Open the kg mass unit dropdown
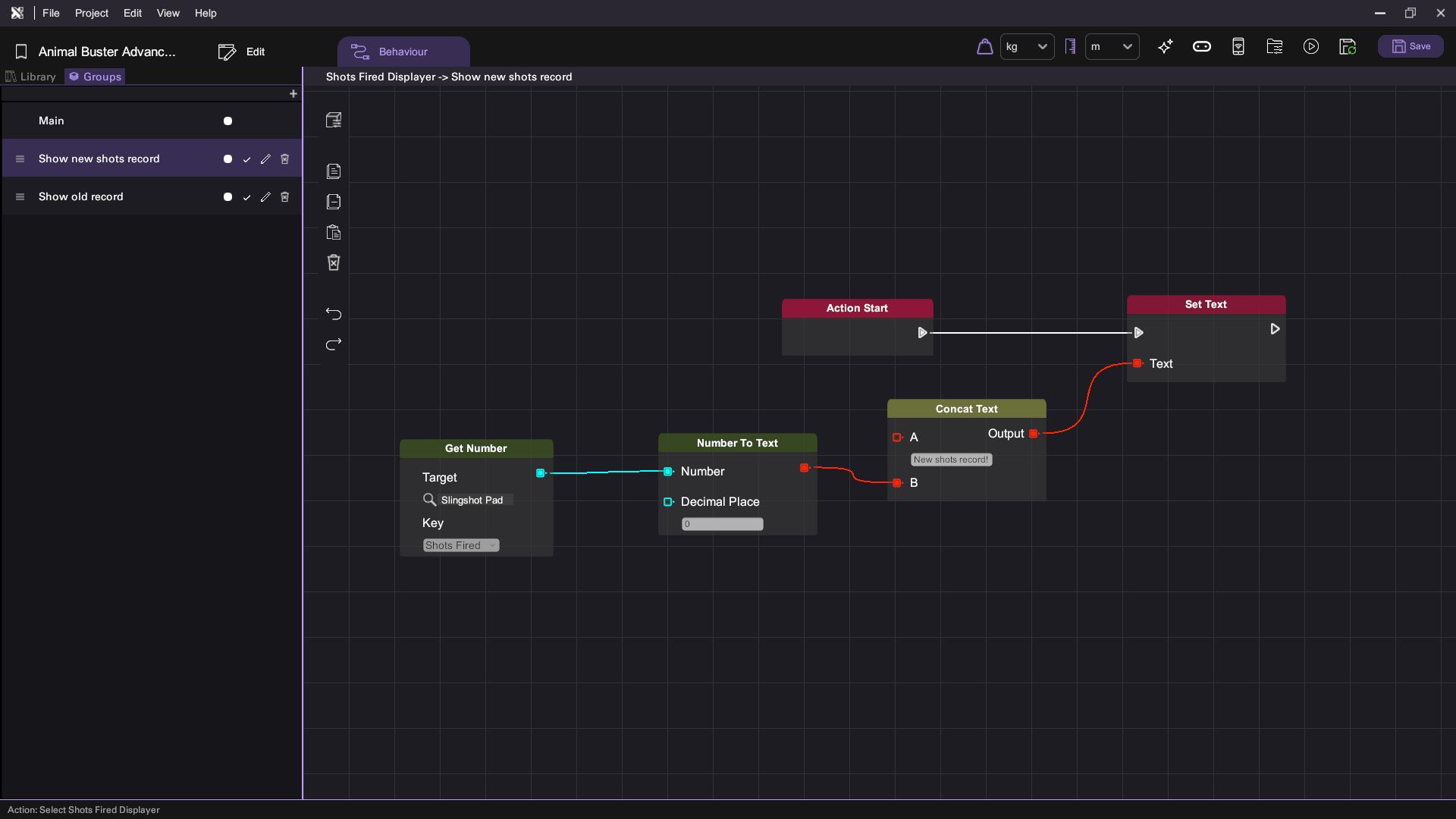 pos(1027,47)
